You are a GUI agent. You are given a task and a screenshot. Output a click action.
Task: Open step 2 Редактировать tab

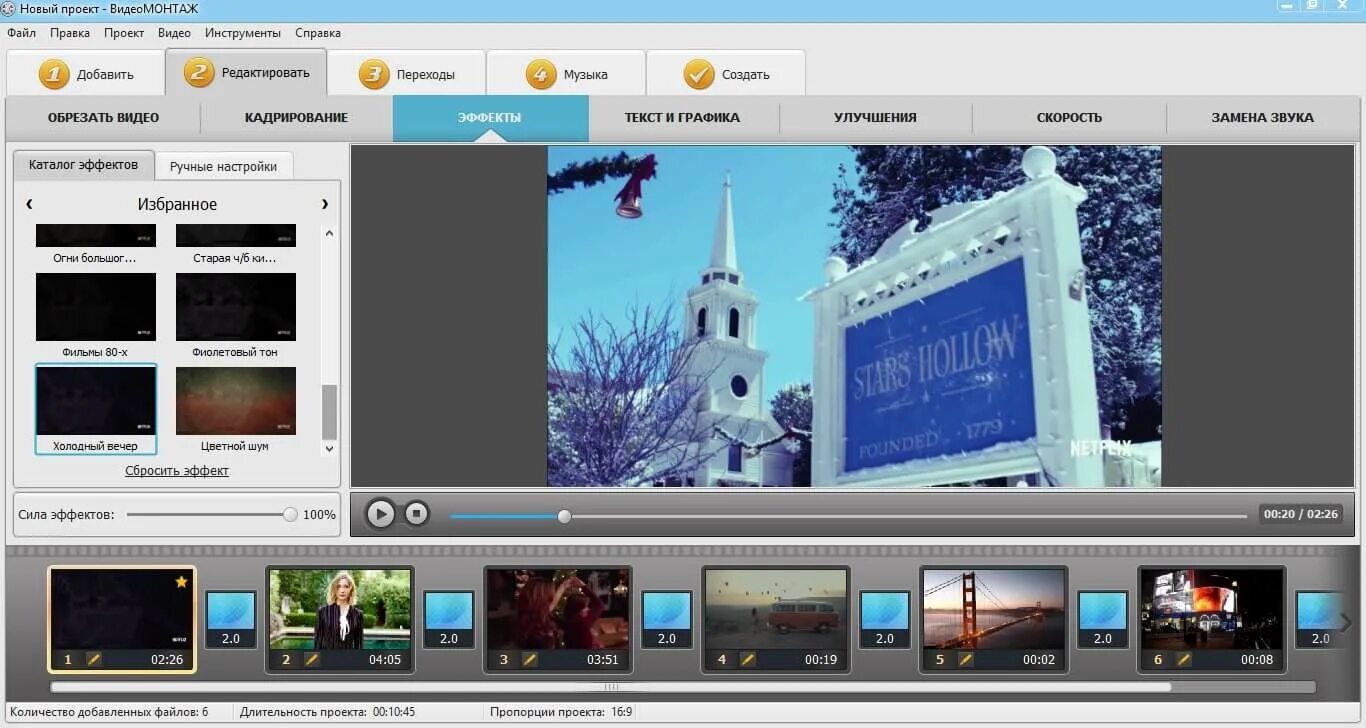click(x=246, y=72)
